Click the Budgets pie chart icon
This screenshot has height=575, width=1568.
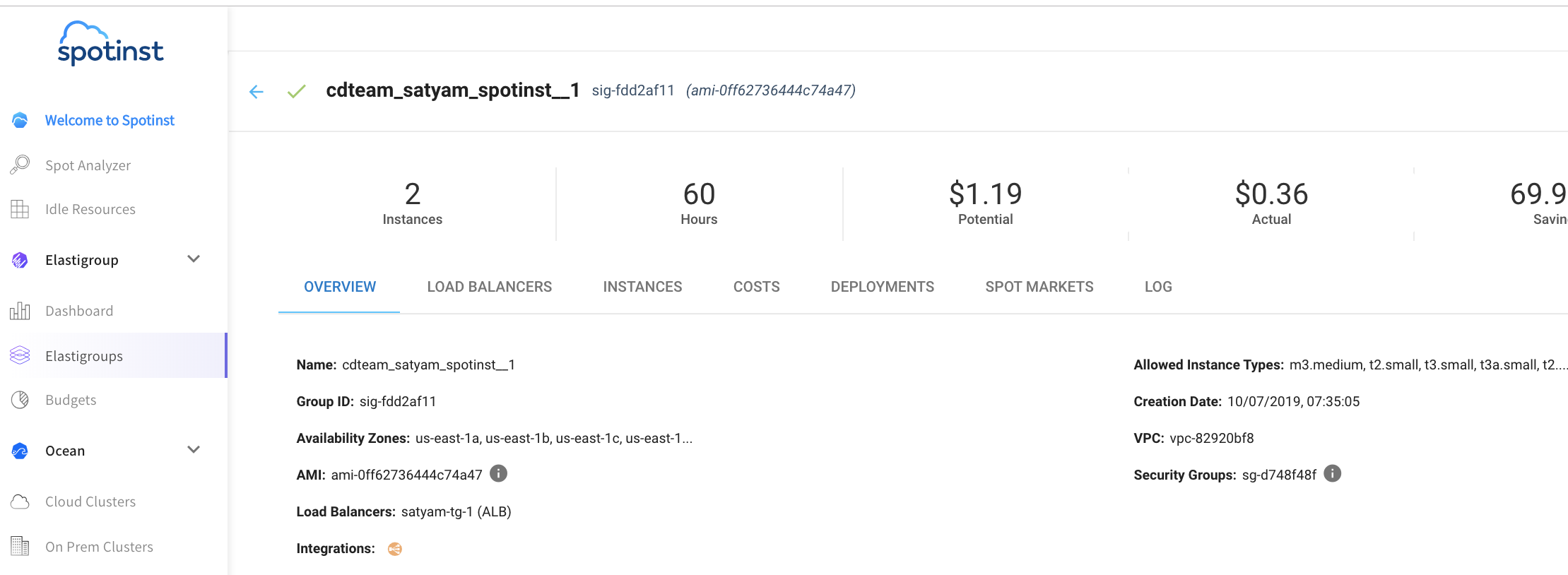[x=20, y=400]
